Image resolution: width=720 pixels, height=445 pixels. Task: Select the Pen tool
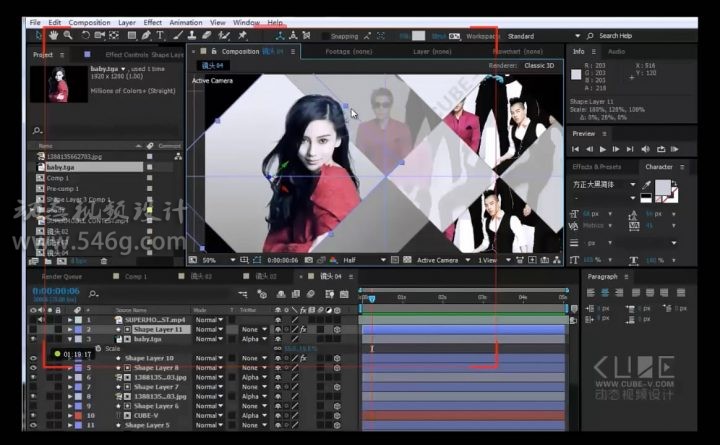[147, 35]
